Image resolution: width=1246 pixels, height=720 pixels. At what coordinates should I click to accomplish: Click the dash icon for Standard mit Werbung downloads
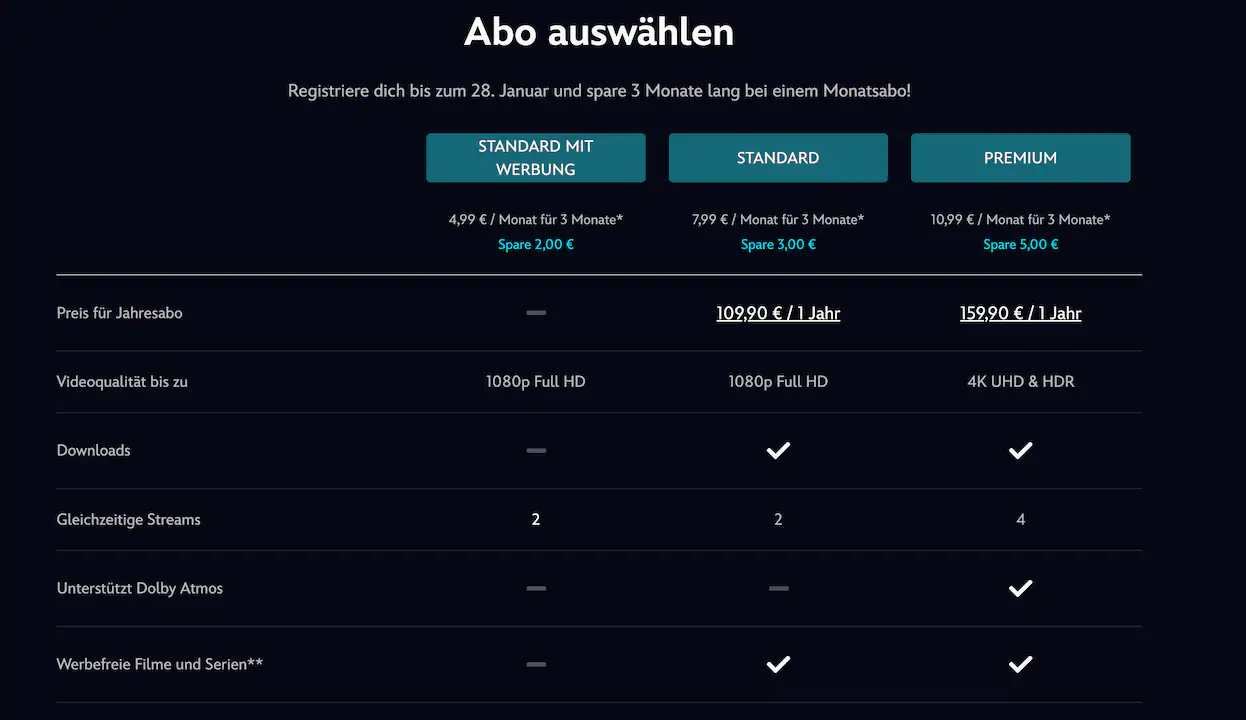[536, 450]
